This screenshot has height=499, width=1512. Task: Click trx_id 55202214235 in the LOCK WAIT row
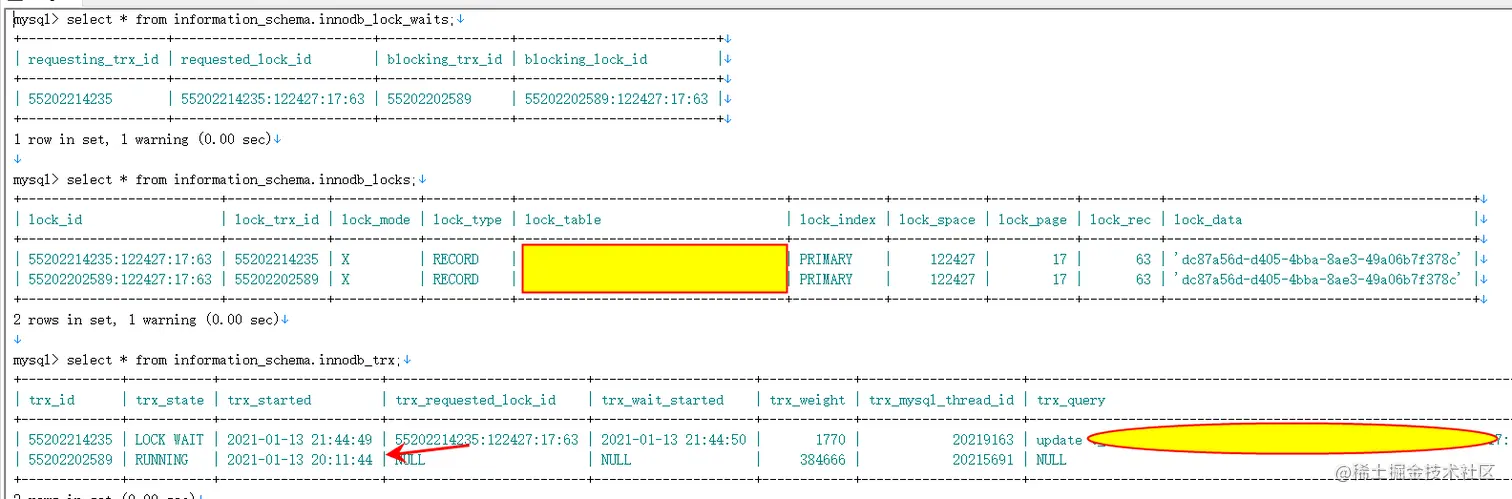point(70,439)
